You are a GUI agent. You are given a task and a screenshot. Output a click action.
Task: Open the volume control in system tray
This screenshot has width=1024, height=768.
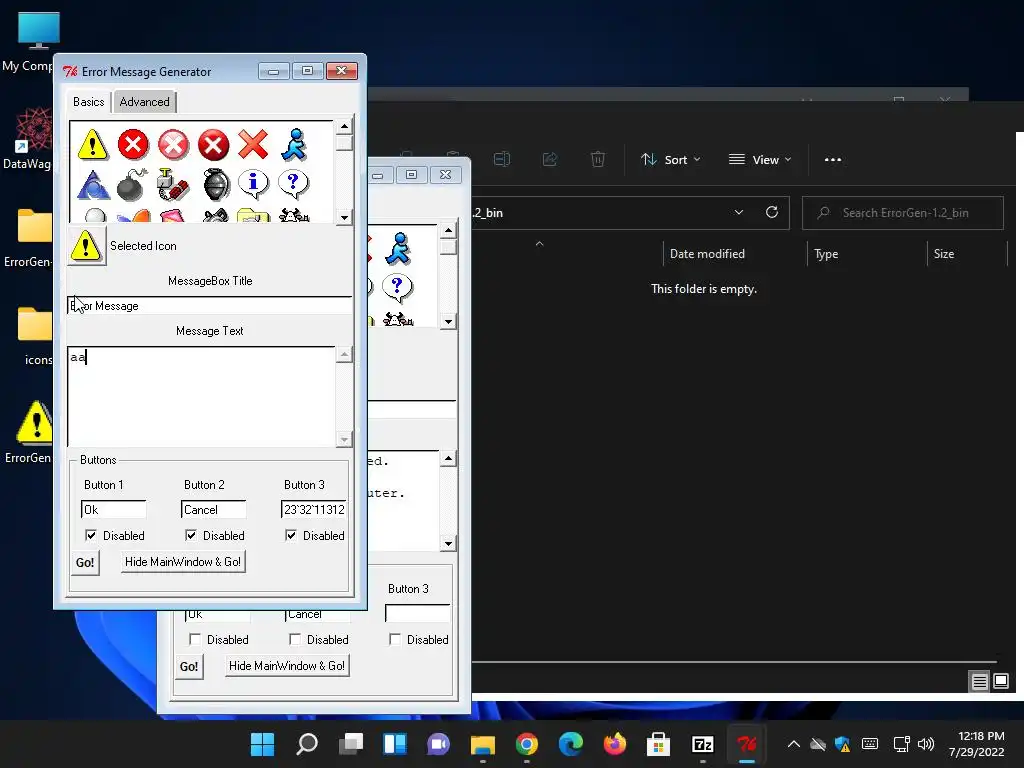coord(925,744)
